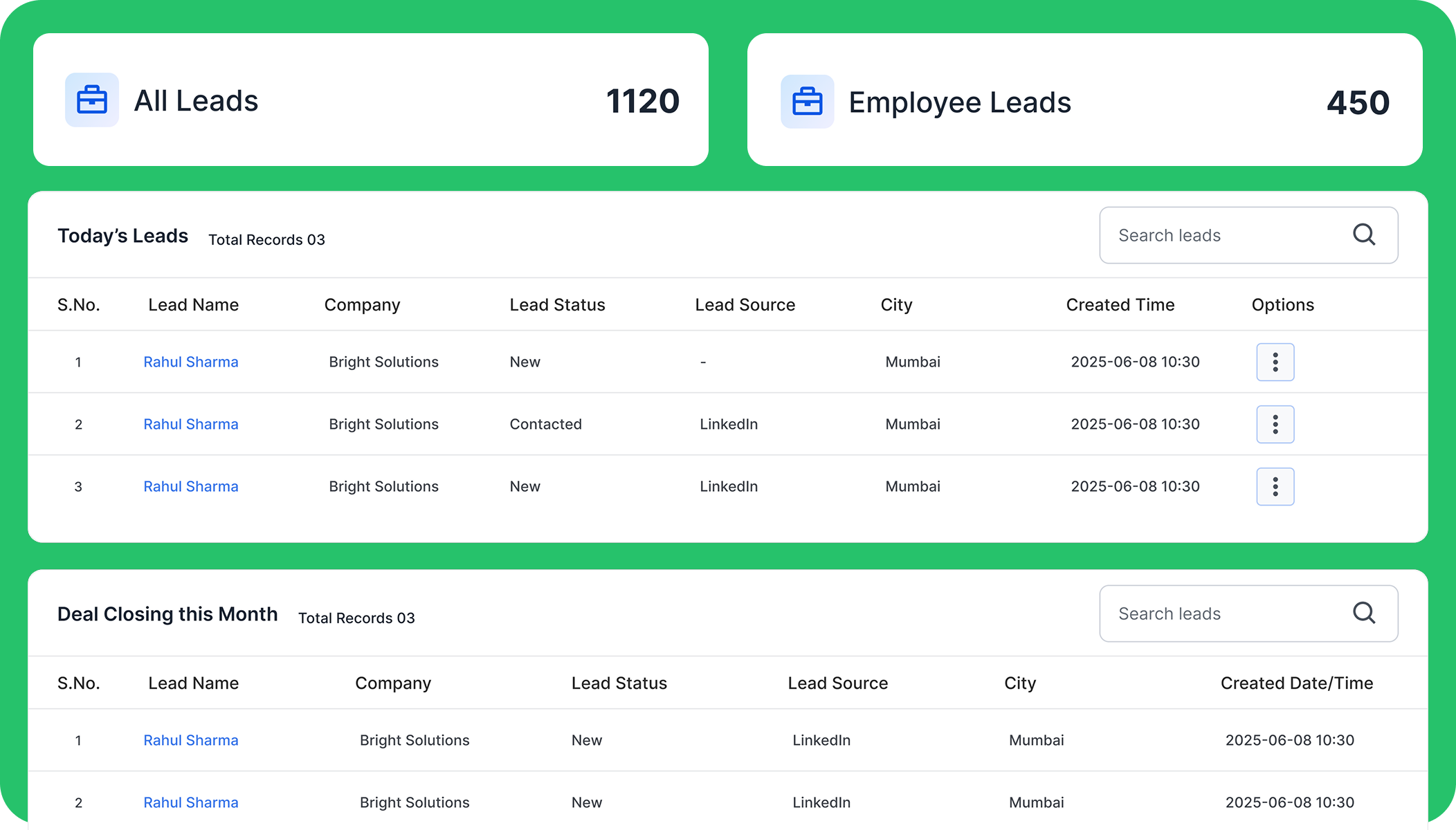Open Rahul Sharma link in Contacted row
Image resolution: width=1456 pixels, height=830 pixels.
pyautogui.click(x=191, y=424)
